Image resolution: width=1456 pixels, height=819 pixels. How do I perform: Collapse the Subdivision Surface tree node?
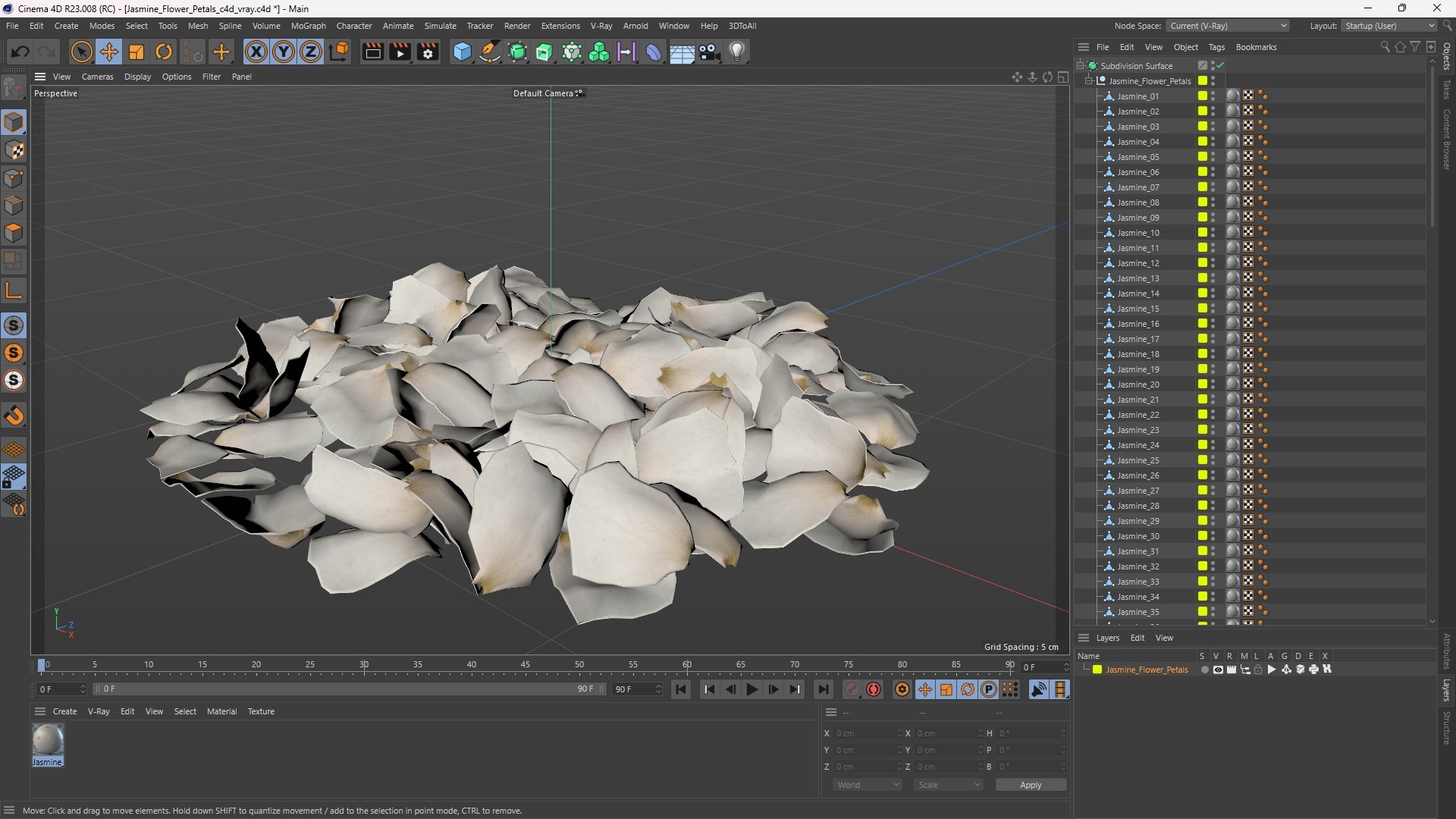1080,65
